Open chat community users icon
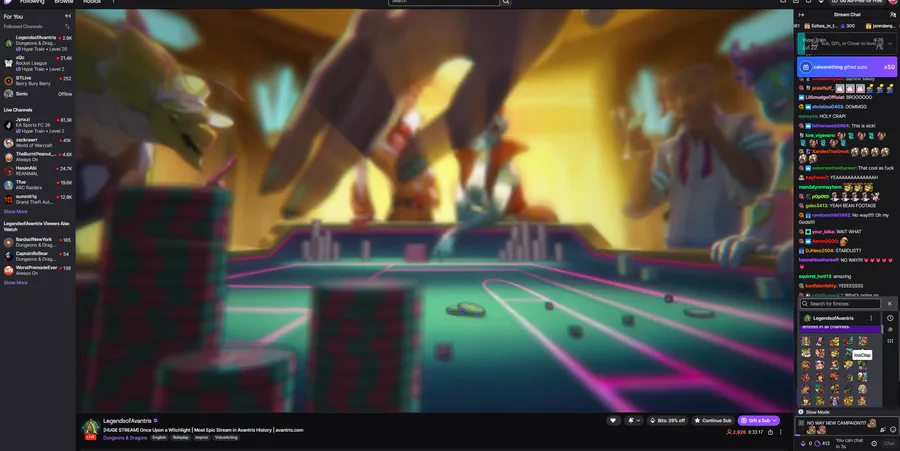The height and width of the screenshot is (451, 900). [892, 15]
